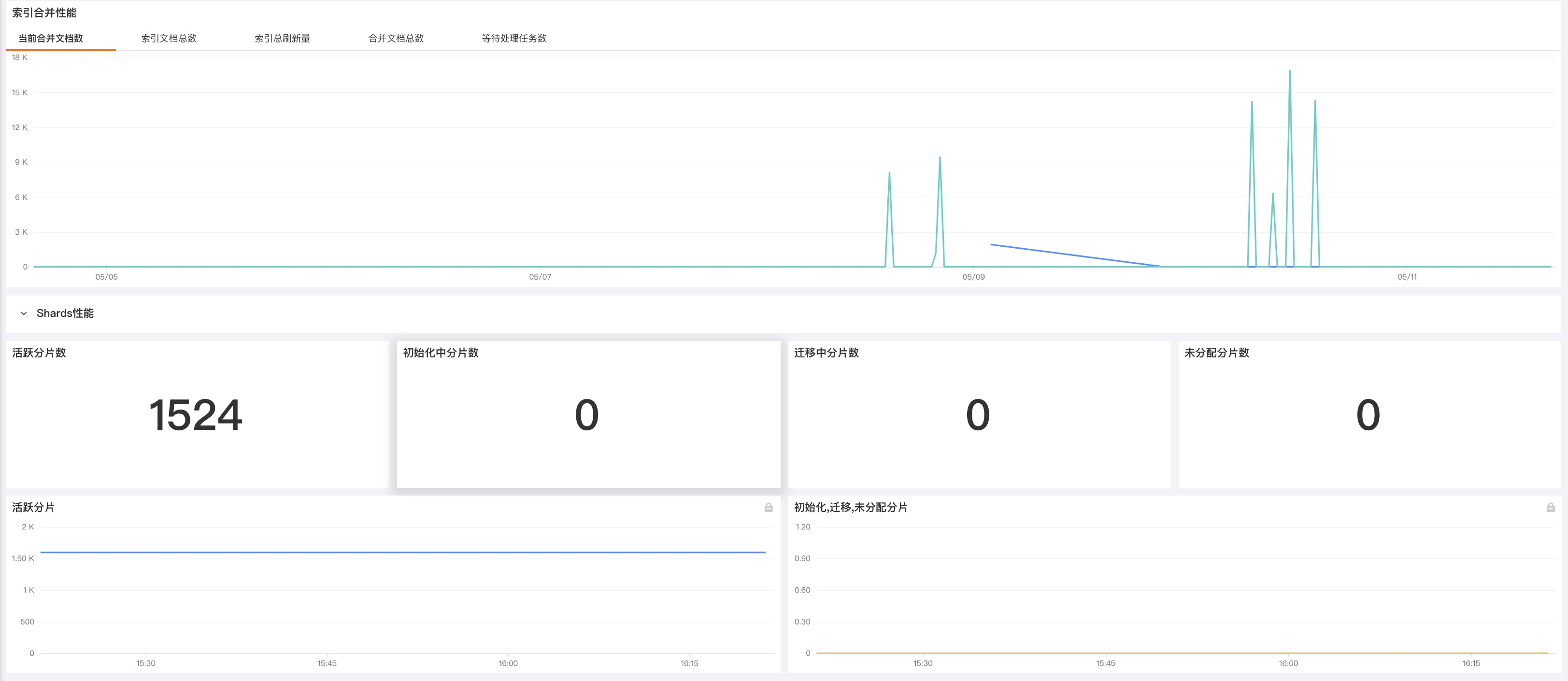The height and width of the screenshot is (681, 1568).
Task: Switch to the 合并文档总数 tab
Action: (396, 38)
